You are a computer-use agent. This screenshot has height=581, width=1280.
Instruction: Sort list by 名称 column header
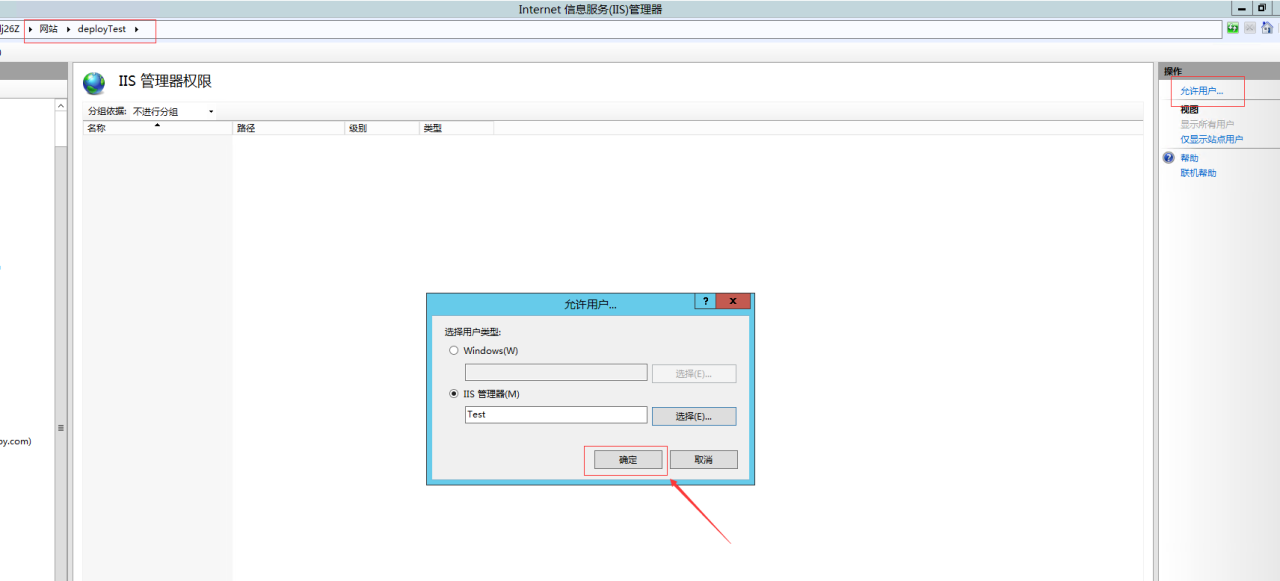pos(157,128)
